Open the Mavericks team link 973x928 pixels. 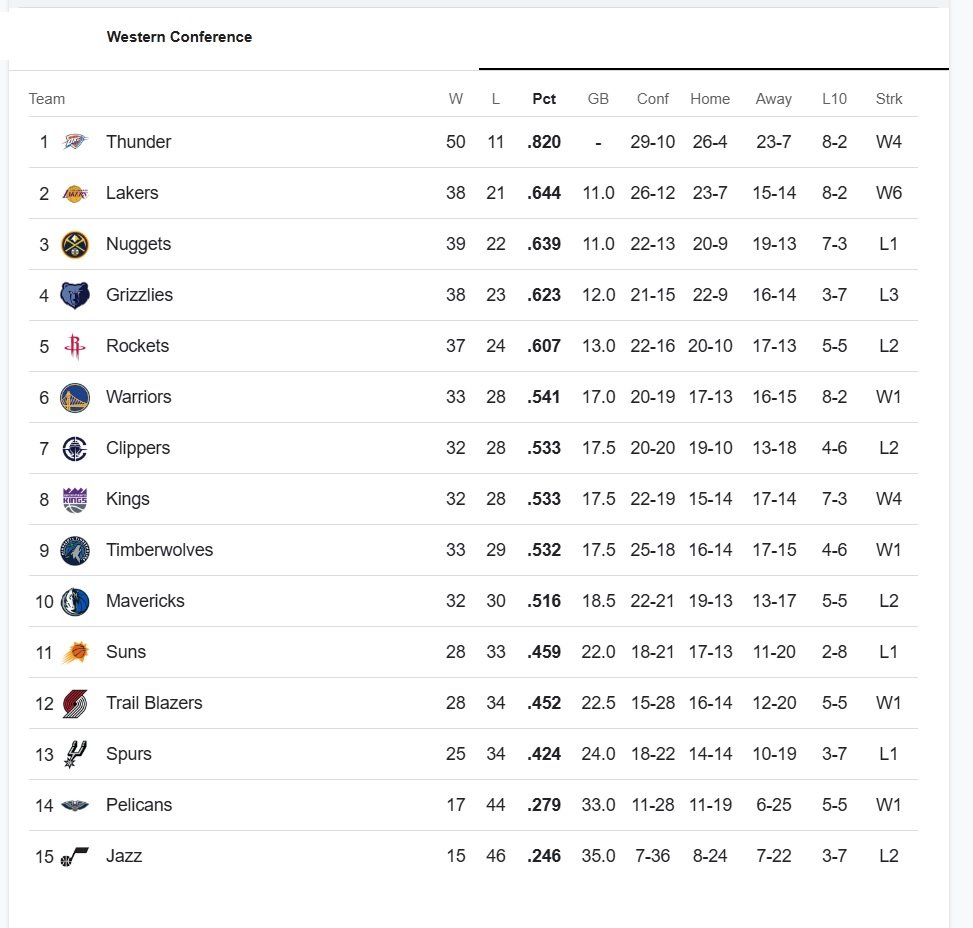145,601
